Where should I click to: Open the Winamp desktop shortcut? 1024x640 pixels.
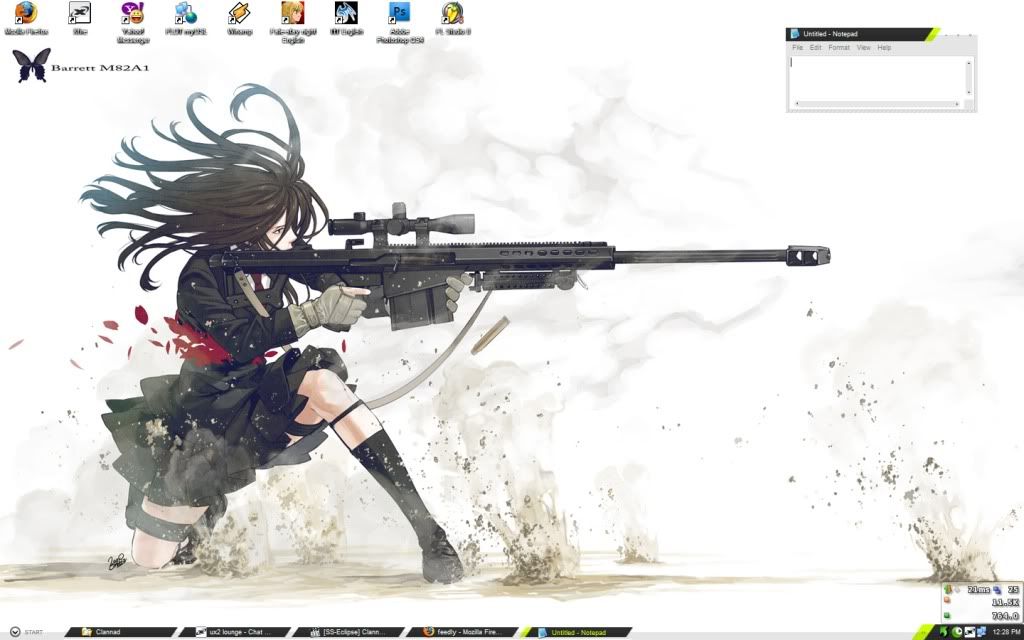[x=239, y=18]
